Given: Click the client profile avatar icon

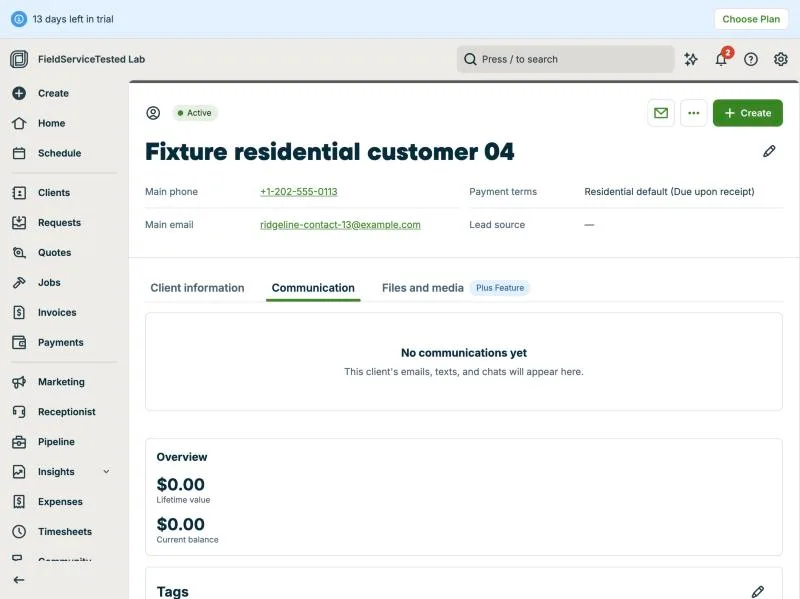Looking at the screenshot, I should pyautogui.click(x=153, y=113).
